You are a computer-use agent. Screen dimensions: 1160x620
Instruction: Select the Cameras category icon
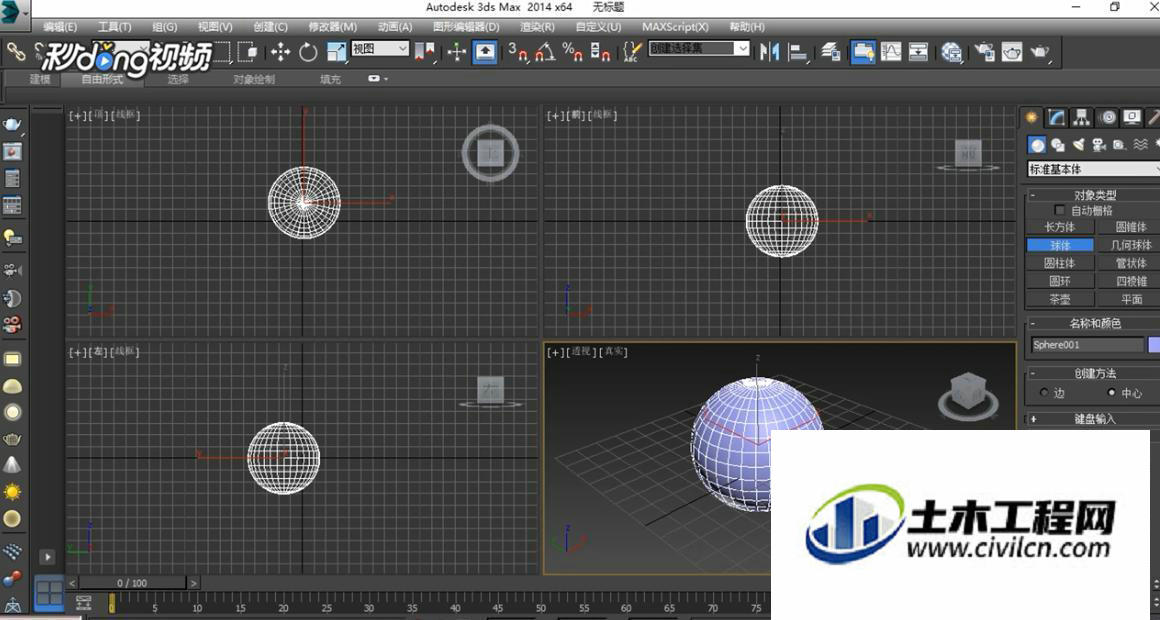pyautogui.click(x=1099, y=145)
